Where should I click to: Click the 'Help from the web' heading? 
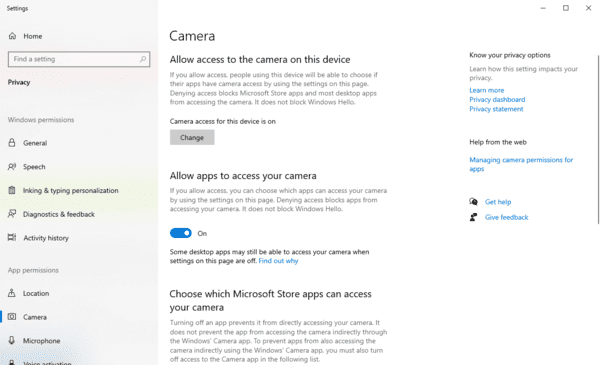(x=498, y=142)
